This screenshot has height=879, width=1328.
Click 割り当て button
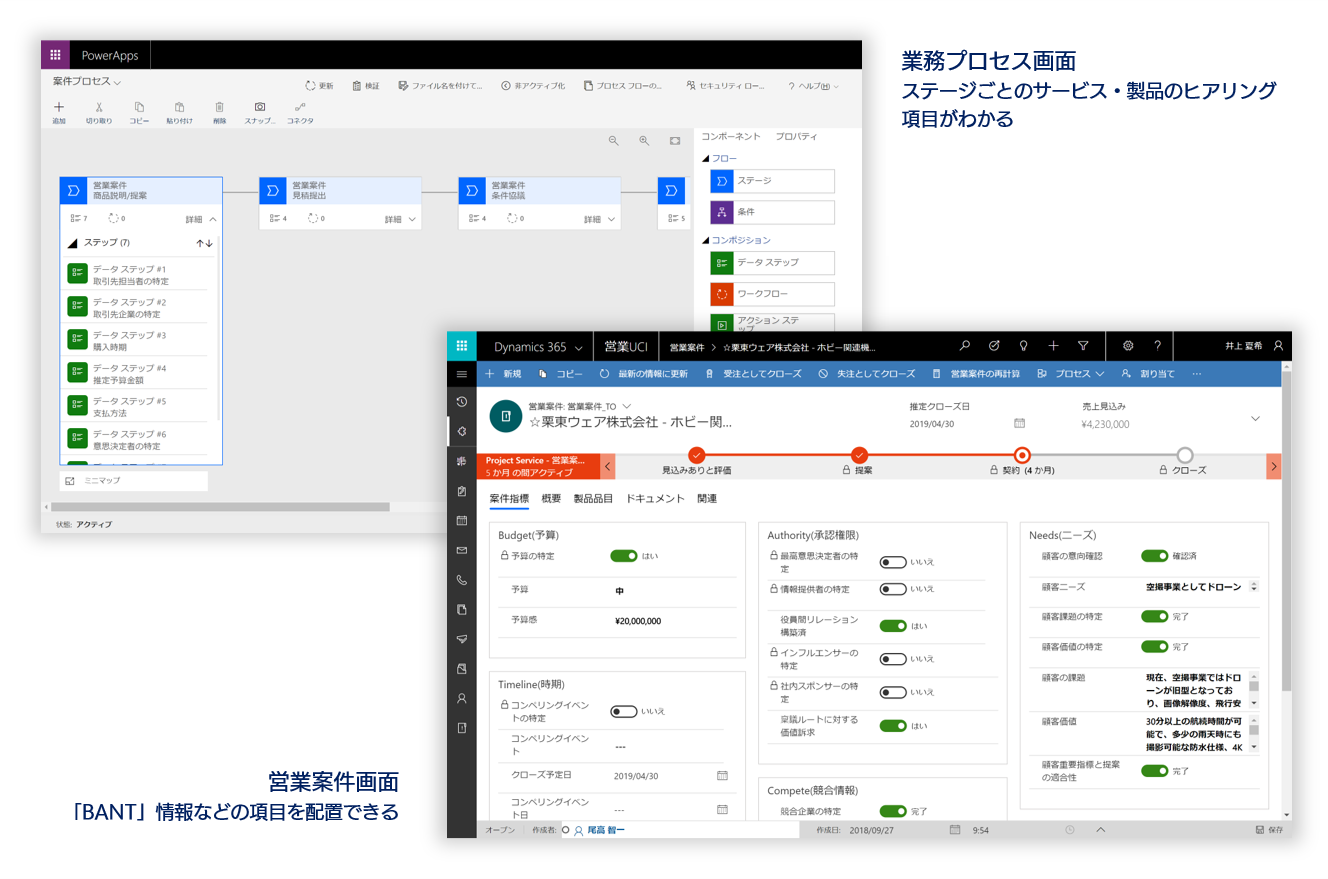coord(1147,374)
